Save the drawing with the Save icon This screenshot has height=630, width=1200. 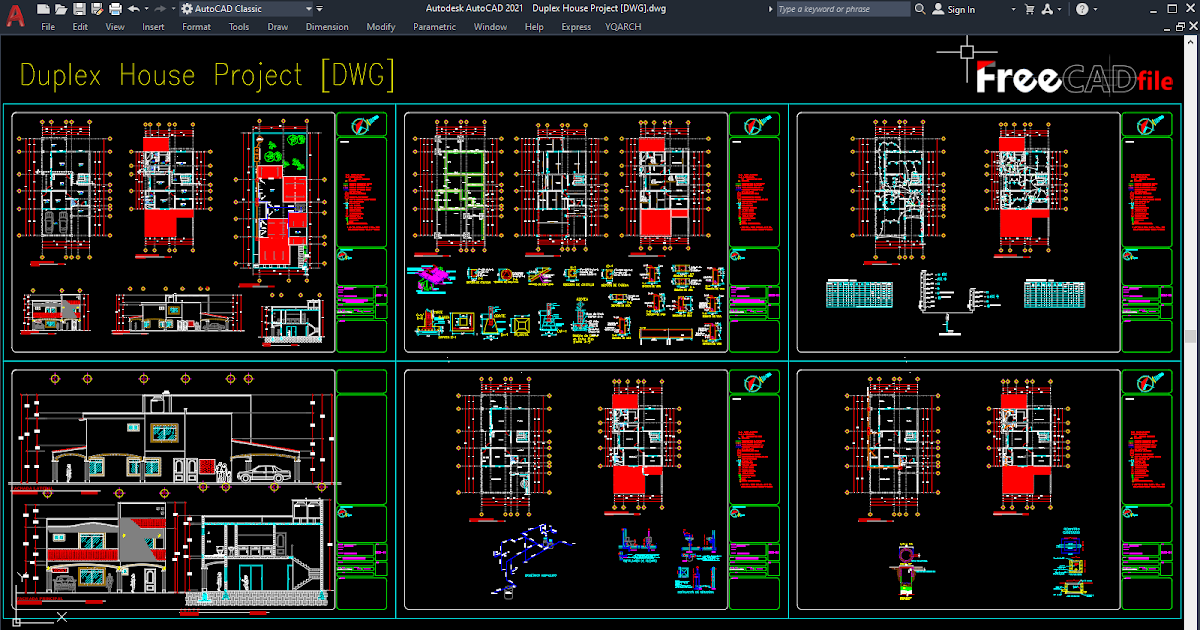pyautogui.click(x=80, y=9)
